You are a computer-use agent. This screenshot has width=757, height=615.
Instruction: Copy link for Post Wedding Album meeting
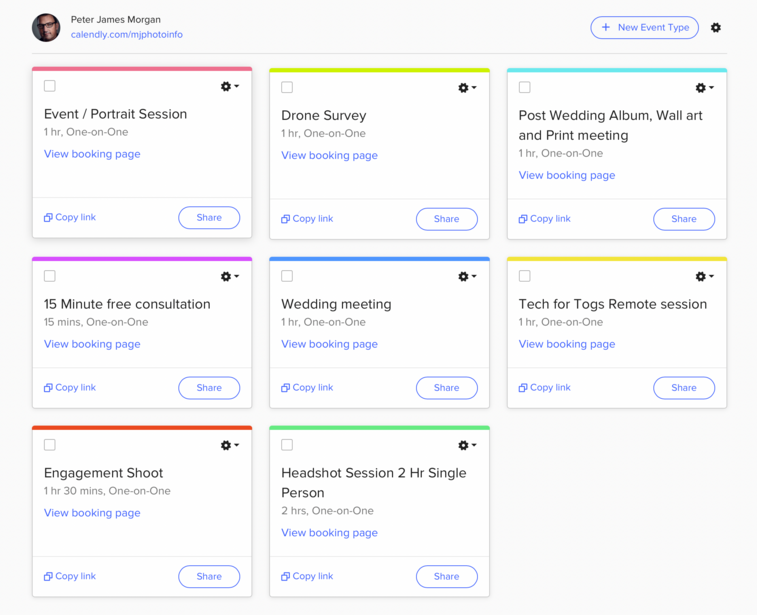[x=545, y=219]
